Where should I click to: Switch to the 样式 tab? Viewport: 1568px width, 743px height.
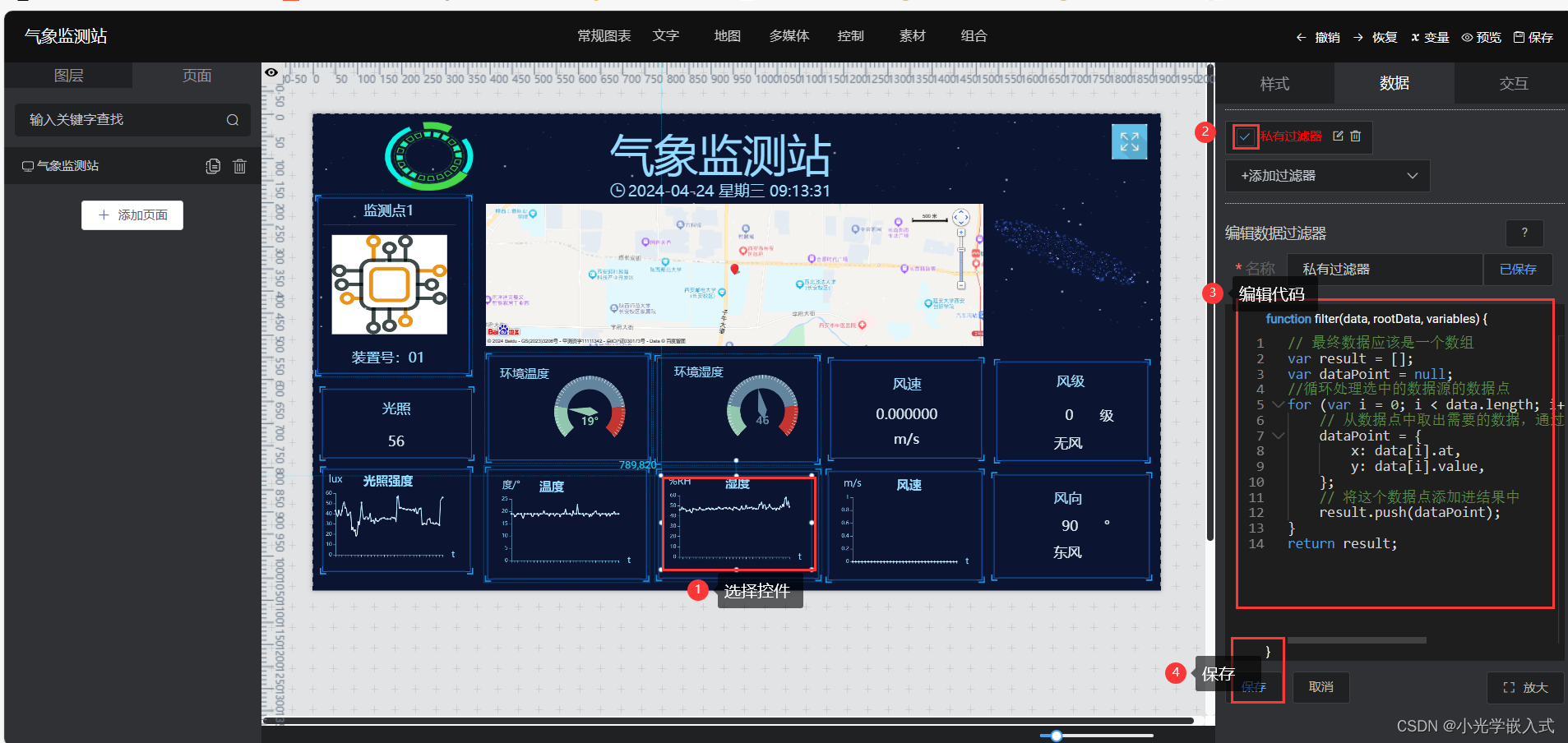tap(1274, 84)
